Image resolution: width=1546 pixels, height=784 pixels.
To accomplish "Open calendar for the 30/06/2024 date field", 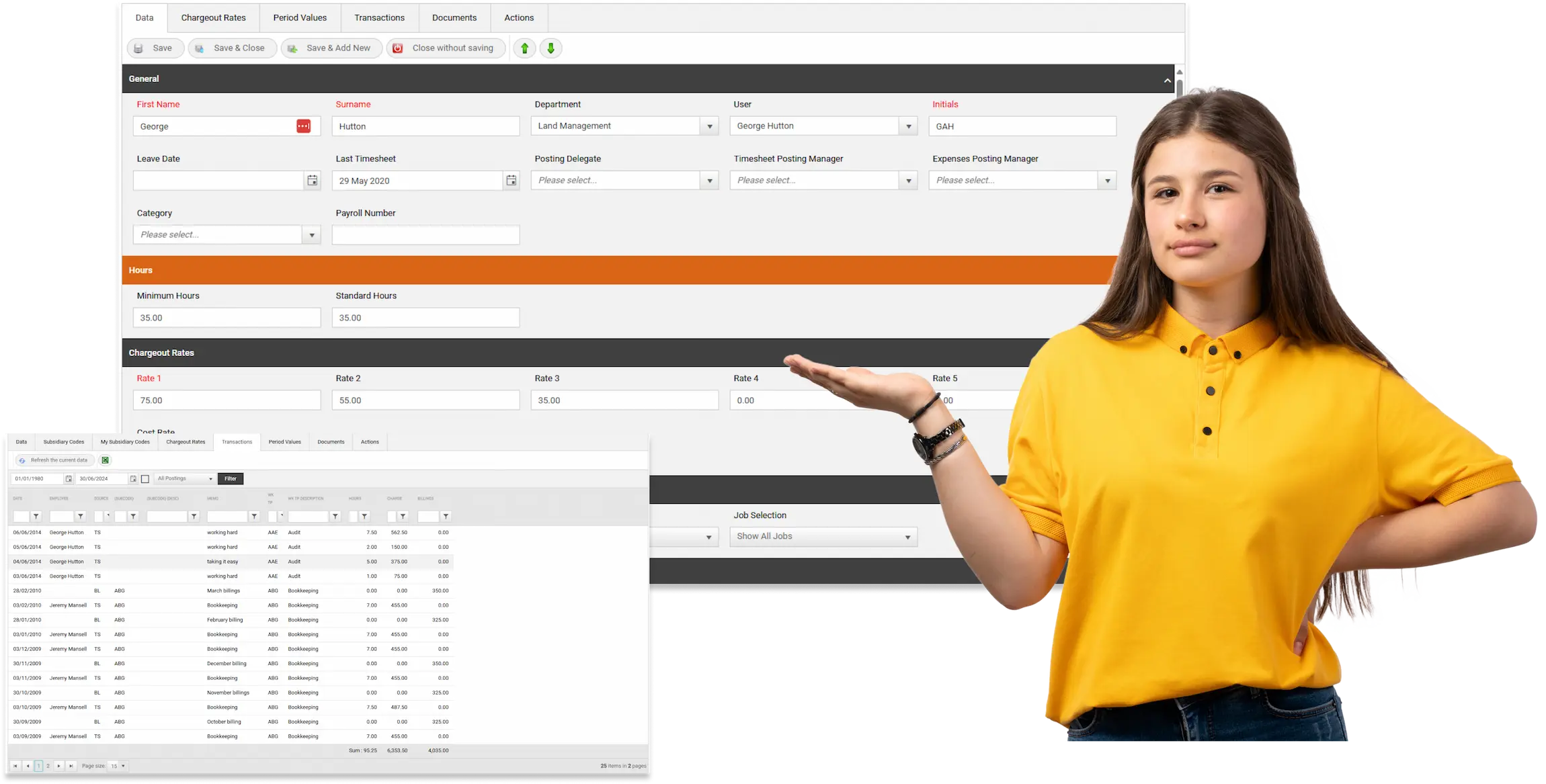I will pyautogui.click(x=133, y=479).
